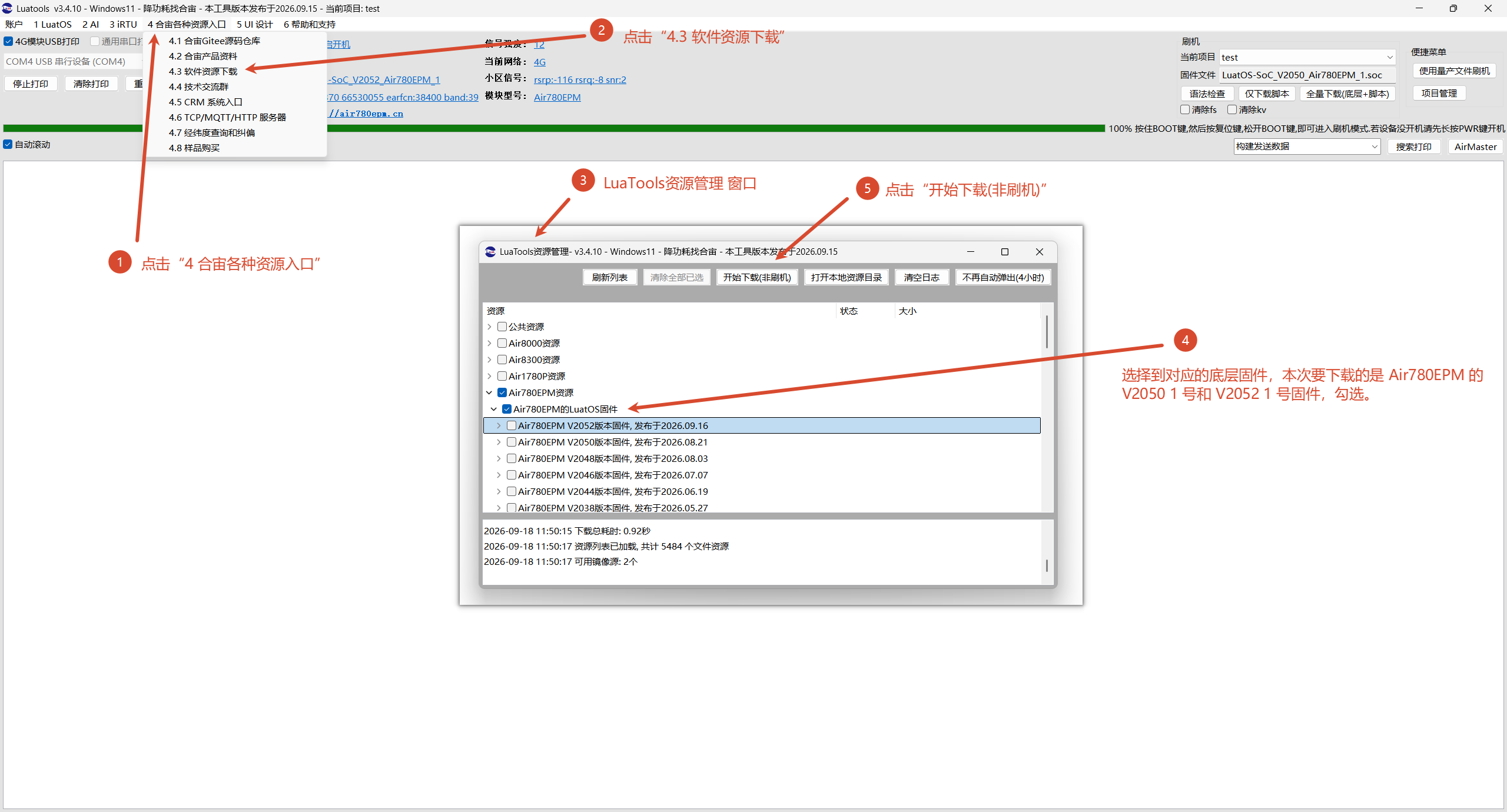
Task: Tick the Air780EPM V2050版本固件 checkbox
Action: coord(512,442)
